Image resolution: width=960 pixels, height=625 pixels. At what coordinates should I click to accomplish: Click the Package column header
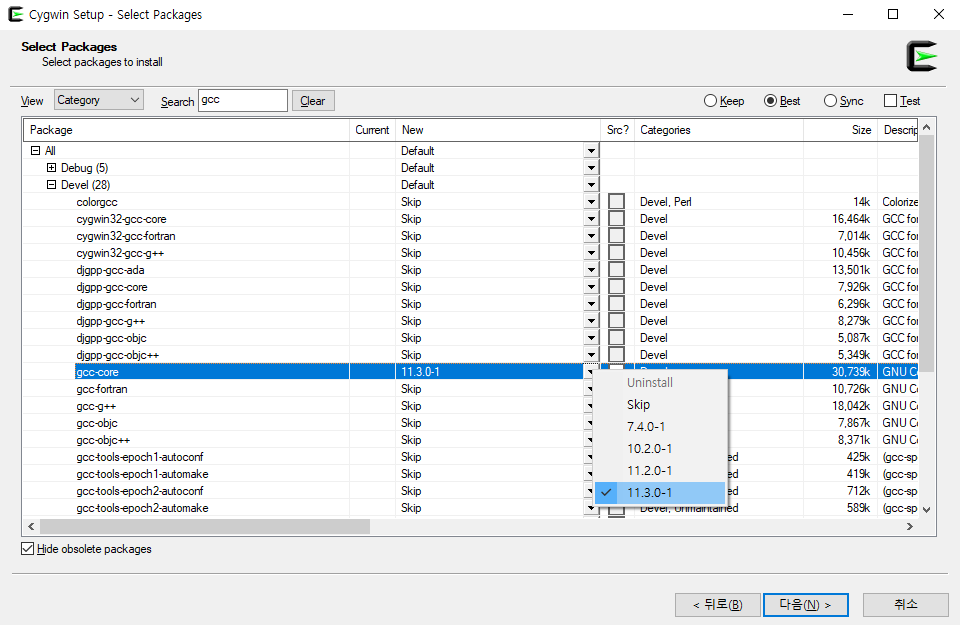[187, 130]
